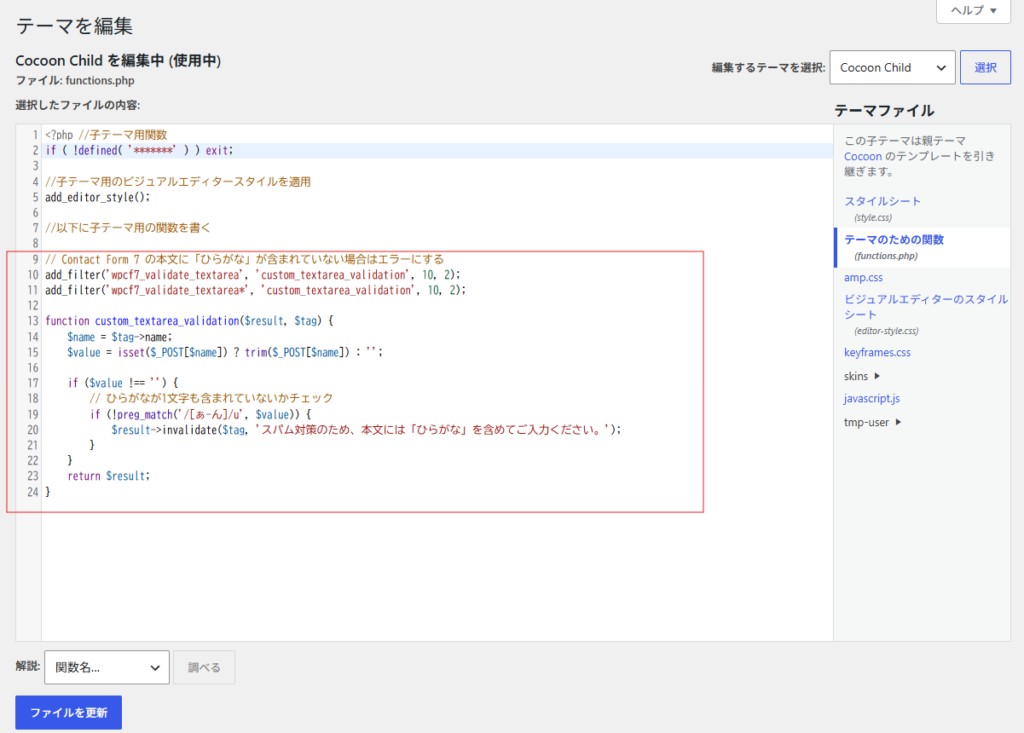Open the 関数名... documentation dropdown
Image resolution: width=1024 pixels, height=733 pixels.
[107, 667]
